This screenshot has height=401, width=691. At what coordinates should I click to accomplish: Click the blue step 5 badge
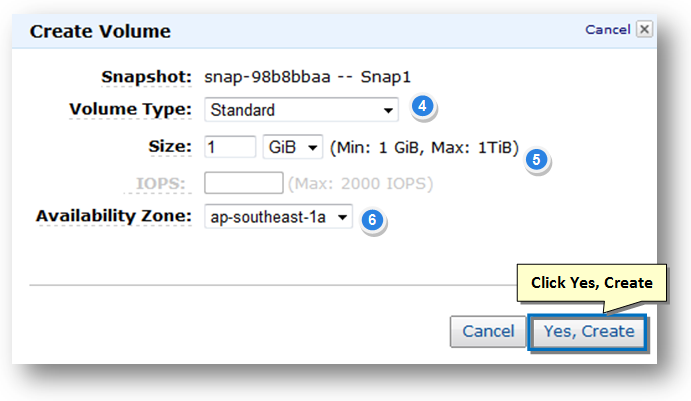click(x=536, y=160)
